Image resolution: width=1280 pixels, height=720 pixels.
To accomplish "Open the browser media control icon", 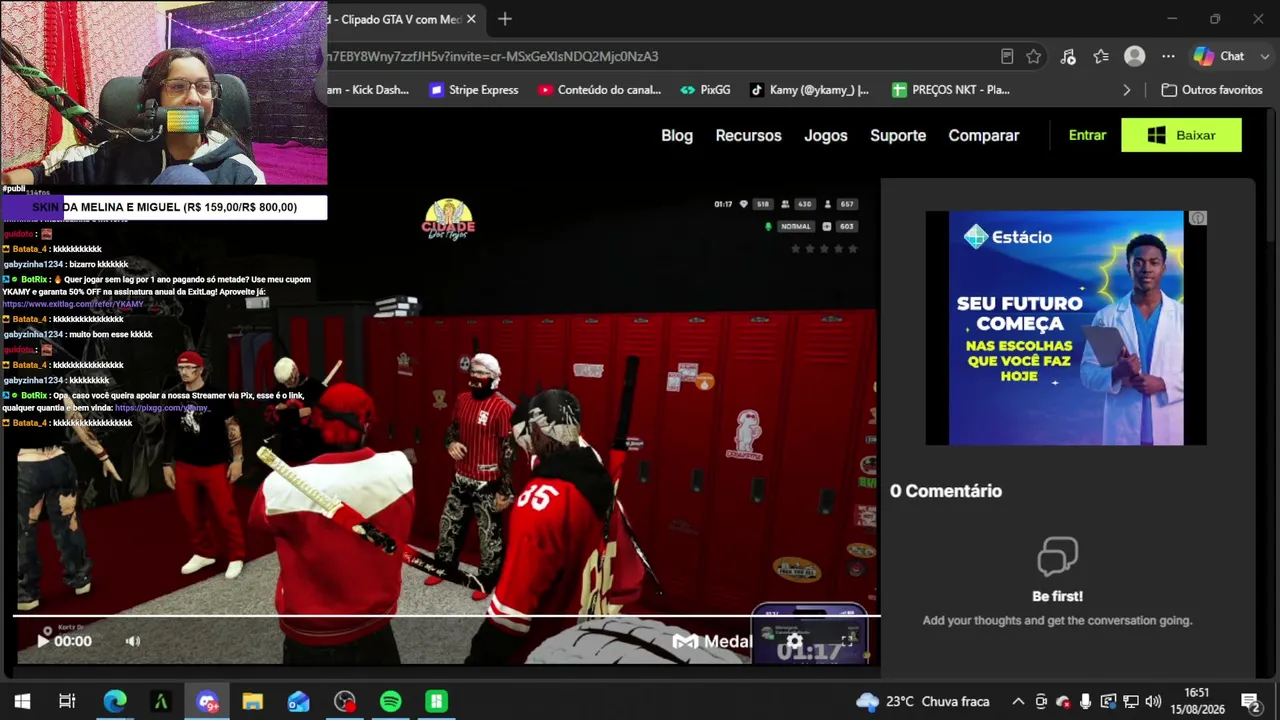I will point(1068,56).
